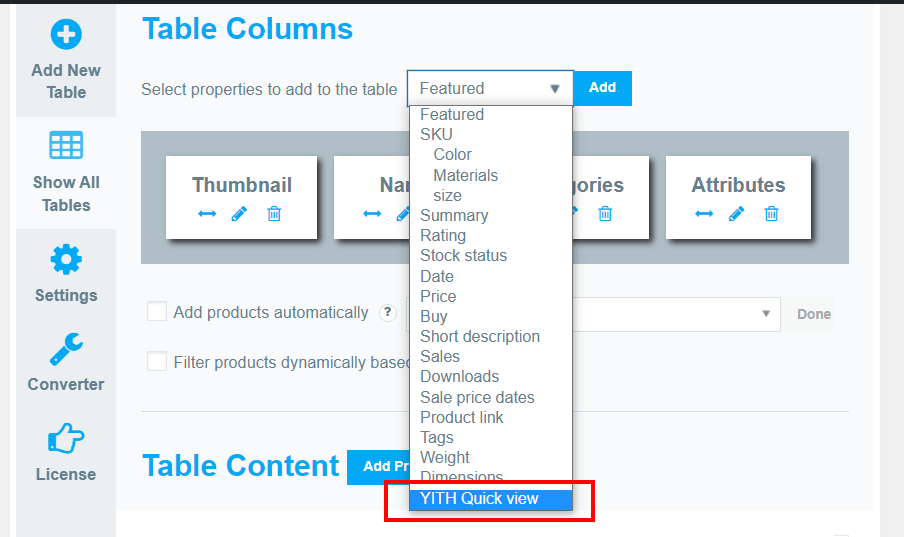Image resolution: width=904 pixels, height=537 pixels.
Task: Edit the Attributes column with pencil icon
Action: 736,214
